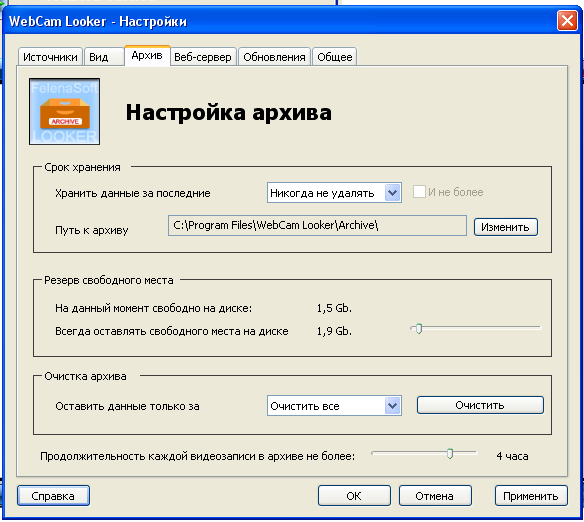Apply changes with the Применить button
584x522 pixels.
click(531, 496)
